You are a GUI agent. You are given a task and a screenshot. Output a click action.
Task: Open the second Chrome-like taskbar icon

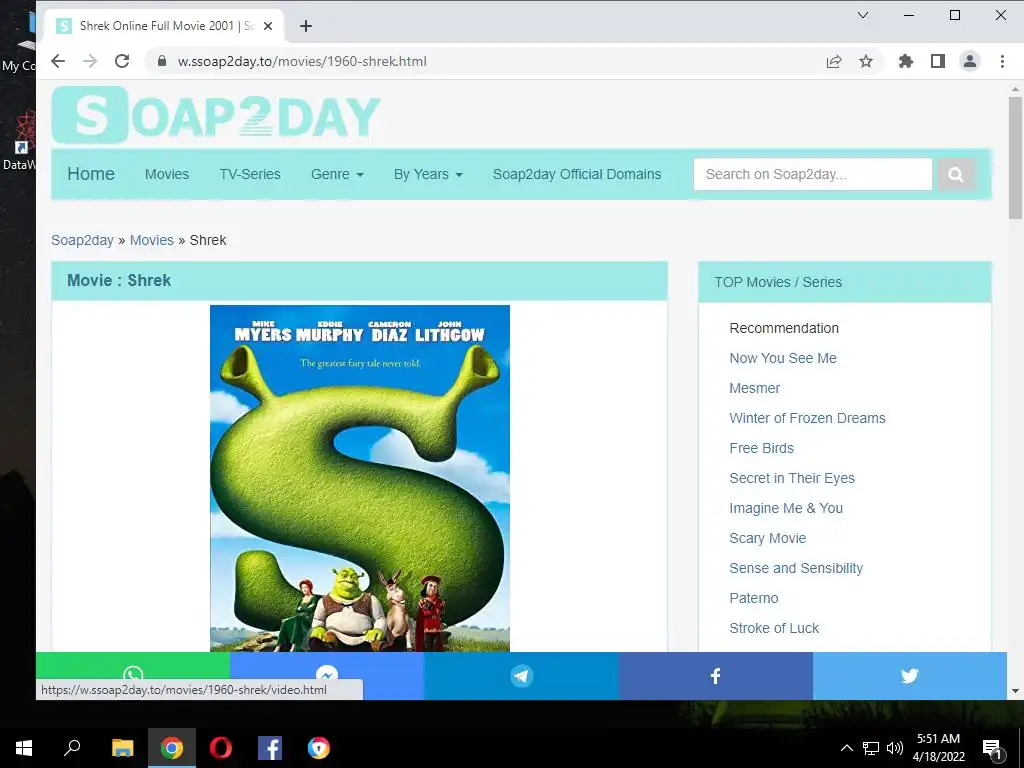pyautogui.click(x=319, y=748)
